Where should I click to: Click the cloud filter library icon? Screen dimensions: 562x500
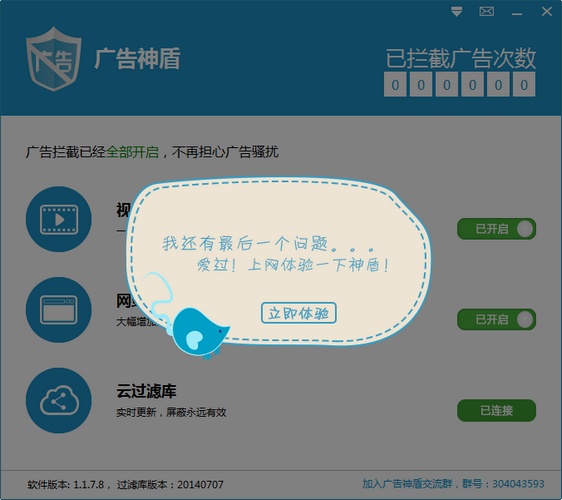point(59,400)
